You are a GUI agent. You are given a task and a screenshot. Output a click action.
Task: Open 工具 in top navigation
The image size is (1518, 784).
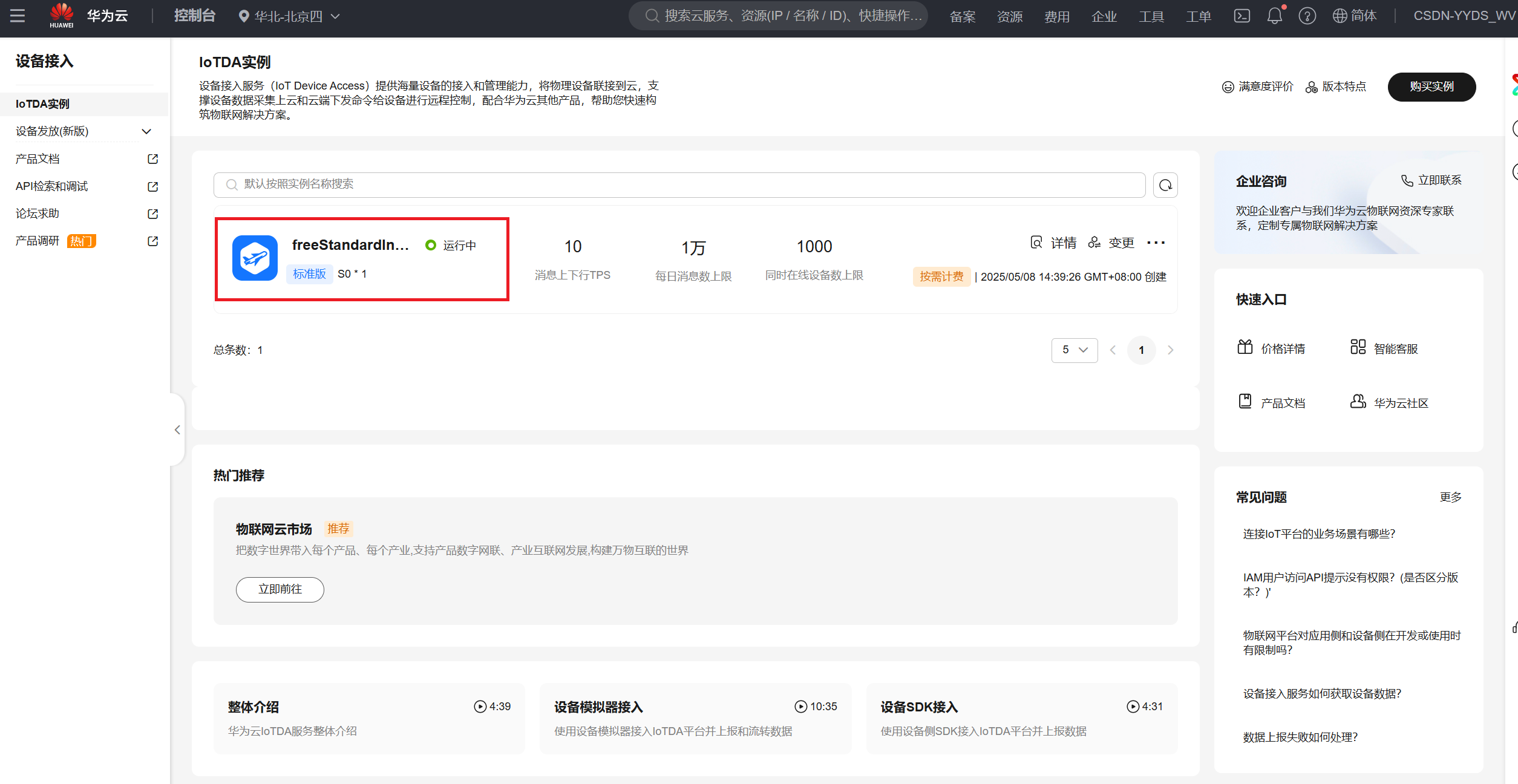point(1151,16)
